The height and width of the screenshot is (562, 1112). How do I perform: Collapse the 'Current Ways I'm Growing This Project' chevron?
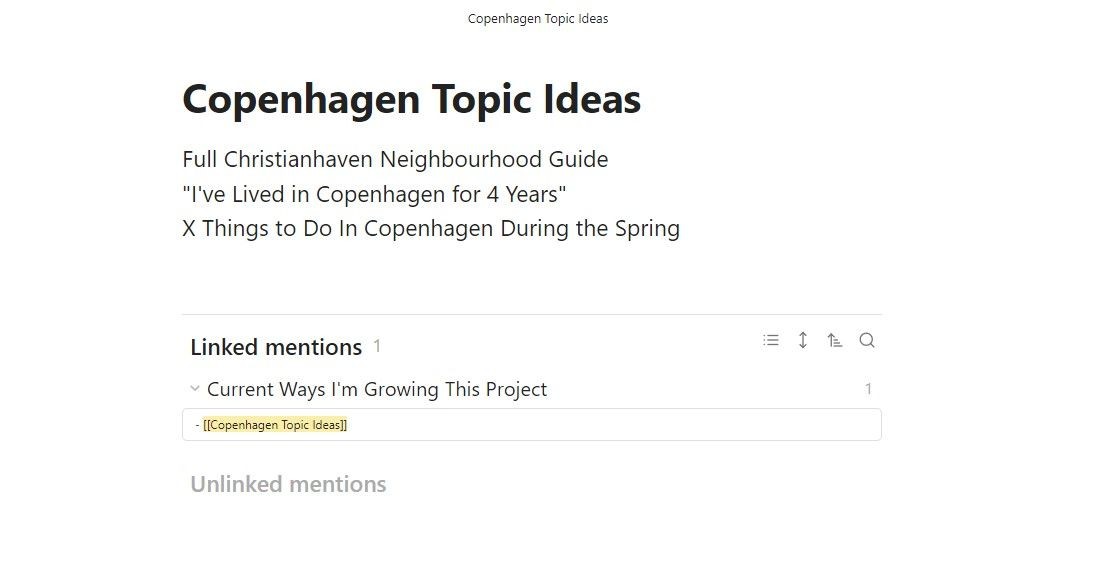coord(194,389)
